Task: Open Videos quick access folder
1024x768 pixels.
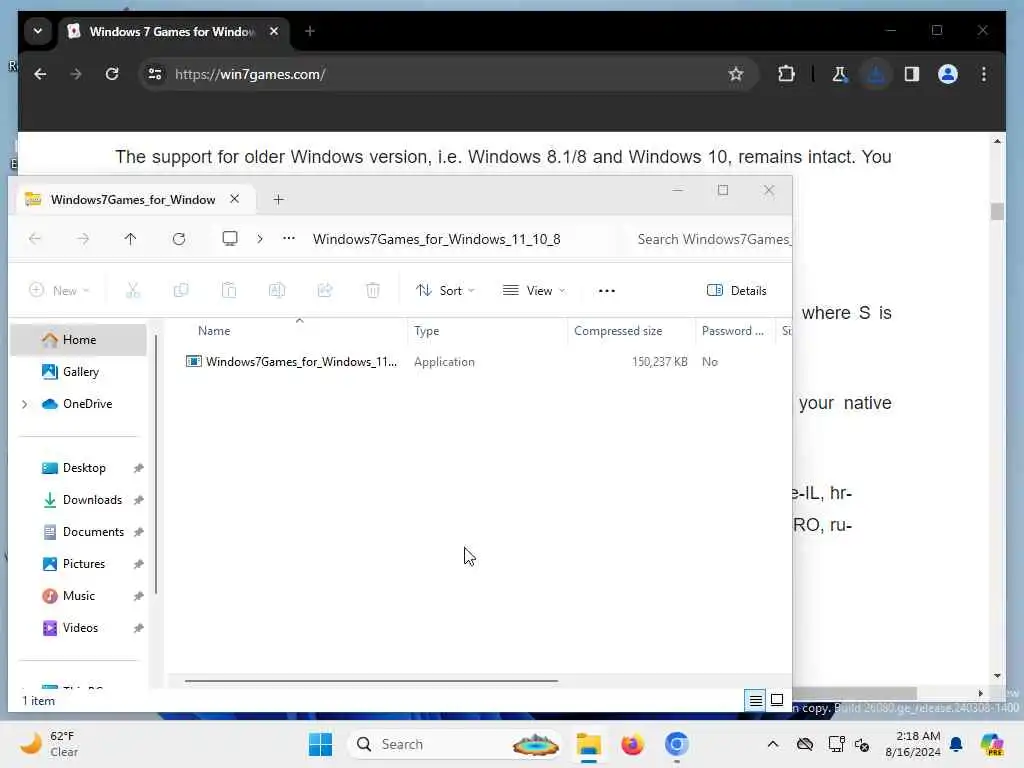Action: (80, 628)
